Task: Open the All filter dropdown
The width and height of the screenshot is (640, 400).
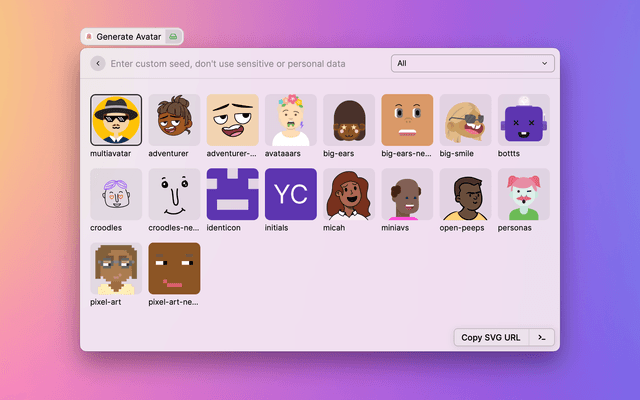Action: tap(472, 64)
